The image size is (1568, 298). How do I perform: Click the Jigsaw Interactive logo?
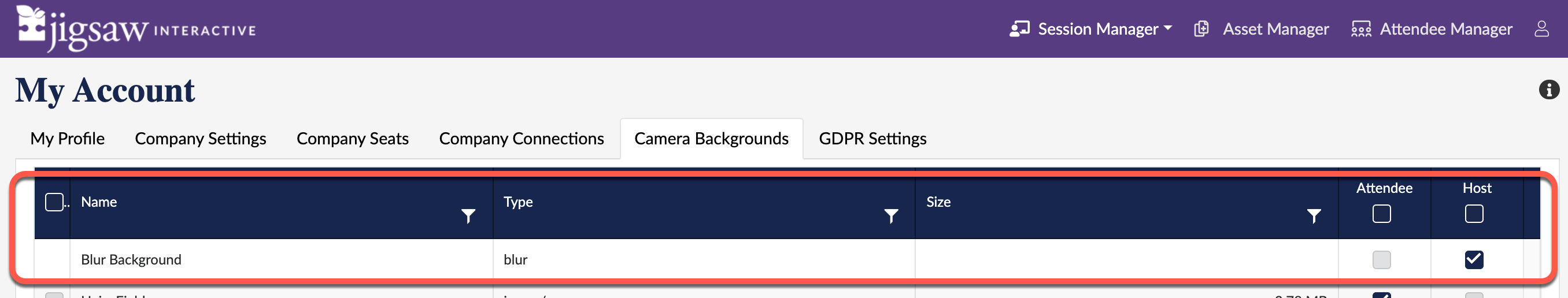coord(135,29)
